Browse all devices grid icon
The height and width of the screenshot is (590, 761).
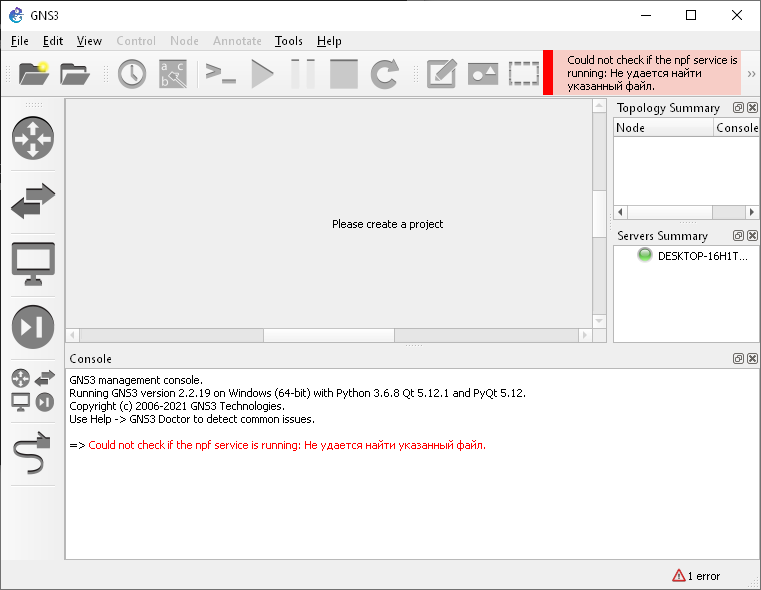(33, 391)
